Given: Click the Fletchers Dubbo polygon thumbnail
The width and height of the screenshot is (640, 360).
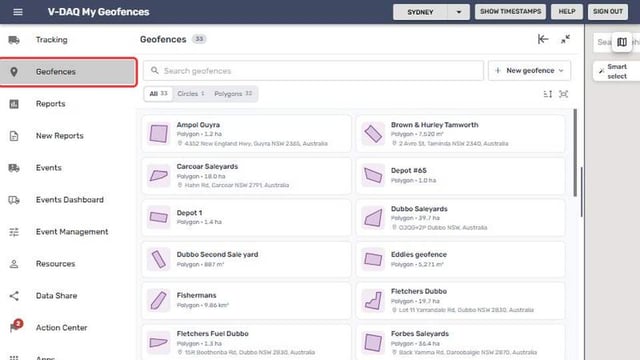Looking at the screenshot, I should pyautogui.click(x=373, y=300).
